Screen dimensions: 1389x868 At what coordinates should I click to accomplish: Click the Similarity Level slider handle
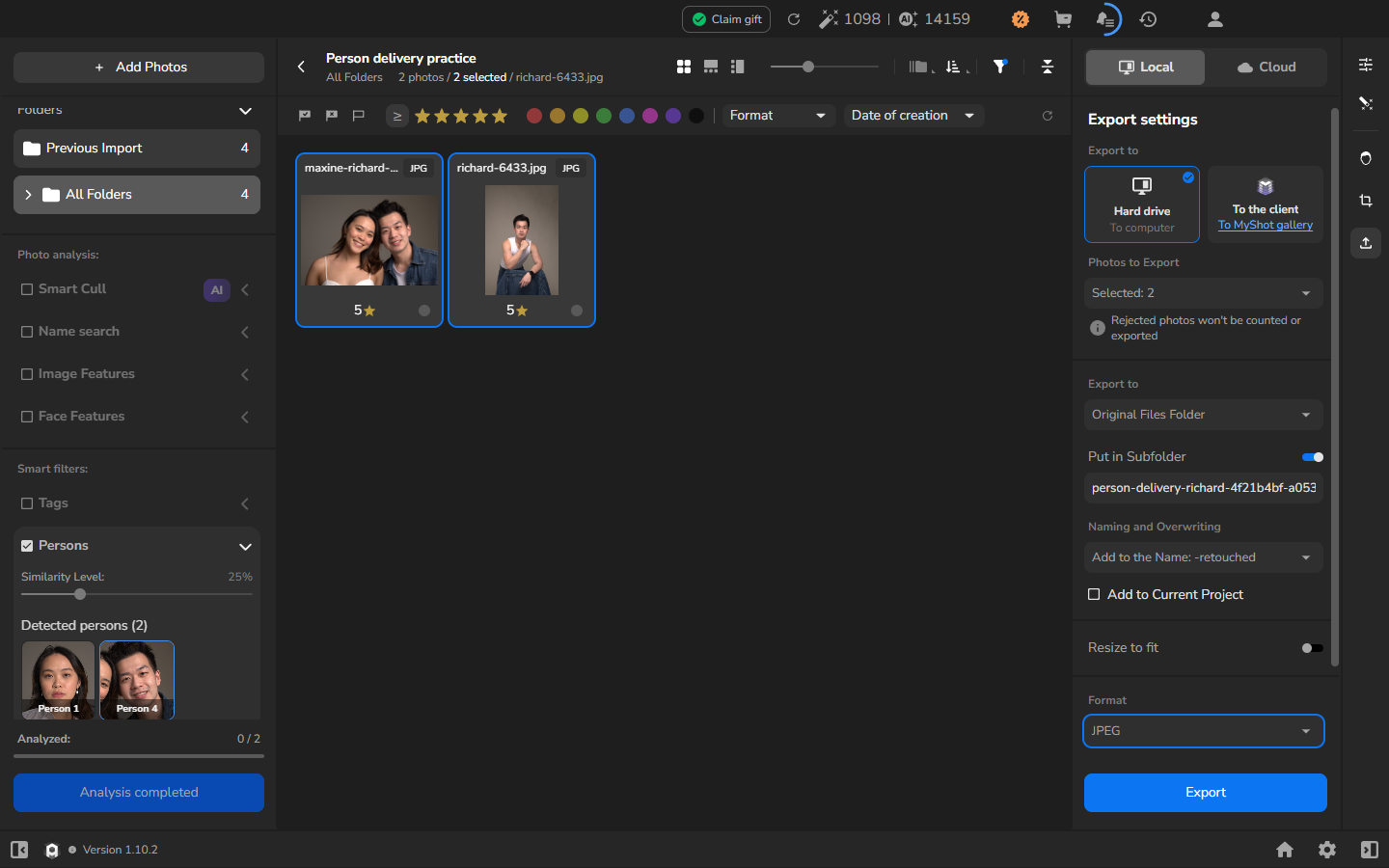coord(80,594)
